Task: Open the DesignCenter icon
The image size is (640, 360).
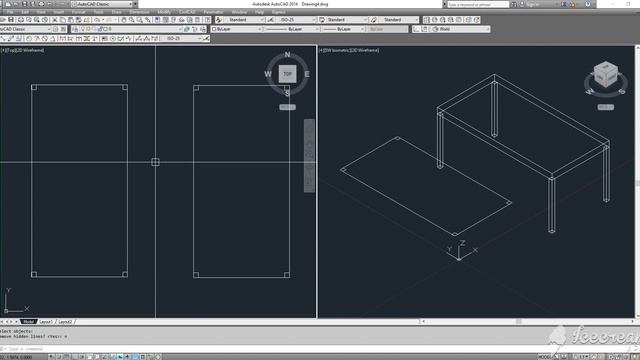Action: (x=166, y=20)
